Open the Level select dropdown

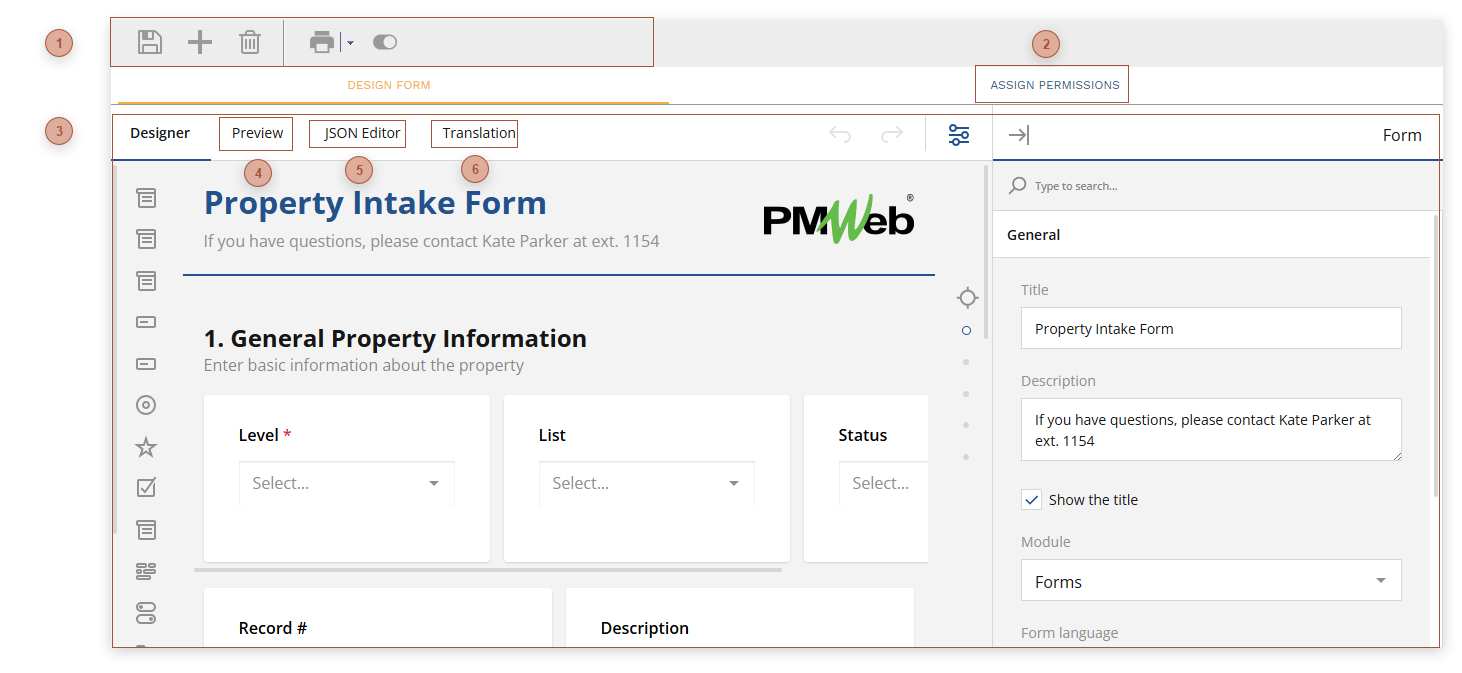(x=346, y=482)
